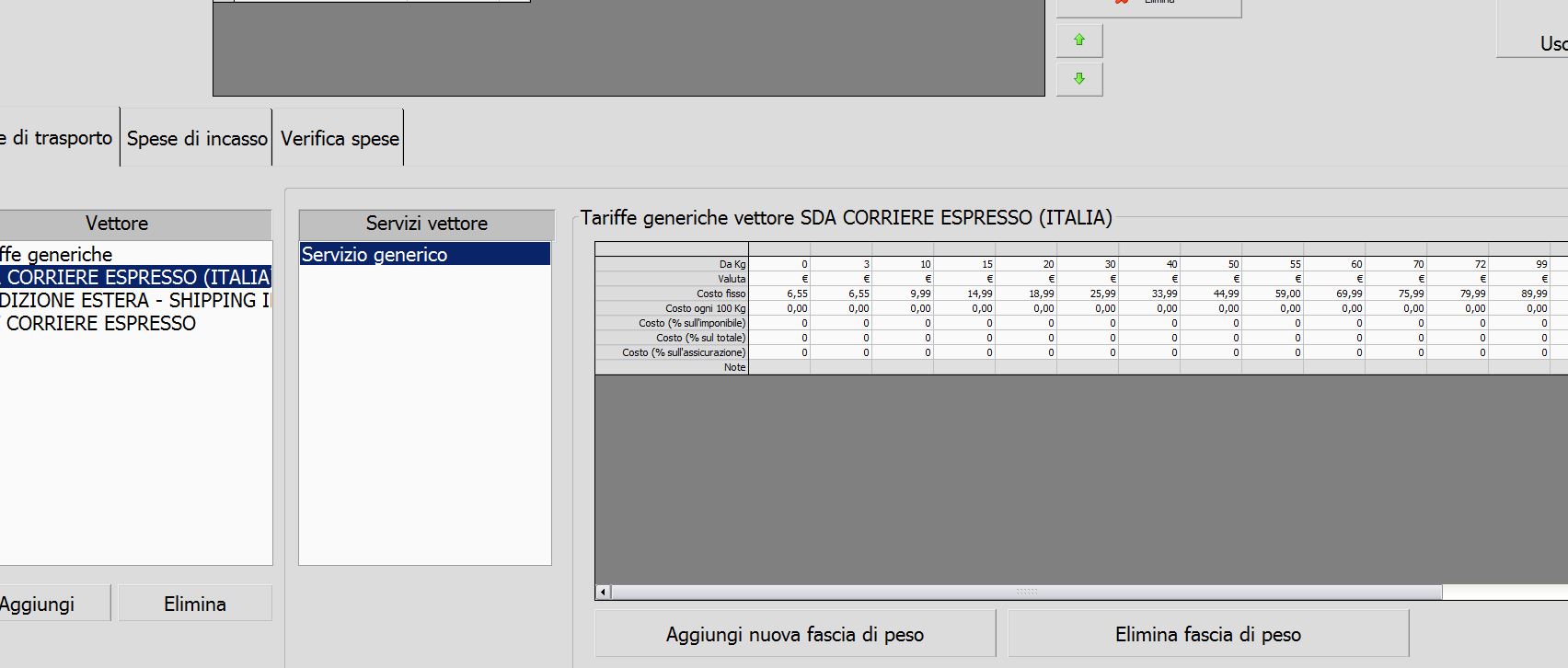This screenshot has width=1568, height=668.
Task: Click the Da Kg cell with value 55
Action: [1273, 264]
